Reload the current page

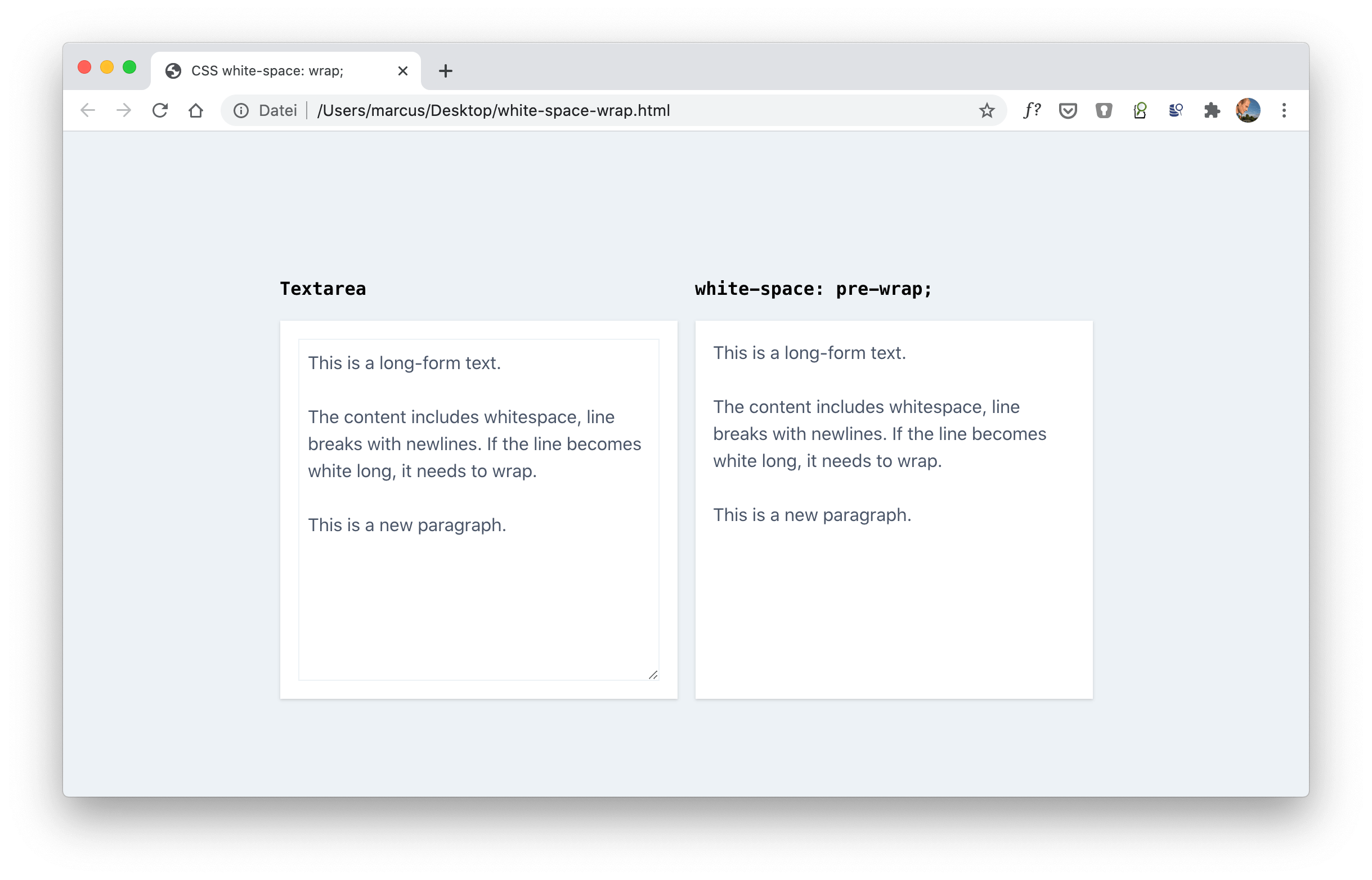(x=160, y=110)
